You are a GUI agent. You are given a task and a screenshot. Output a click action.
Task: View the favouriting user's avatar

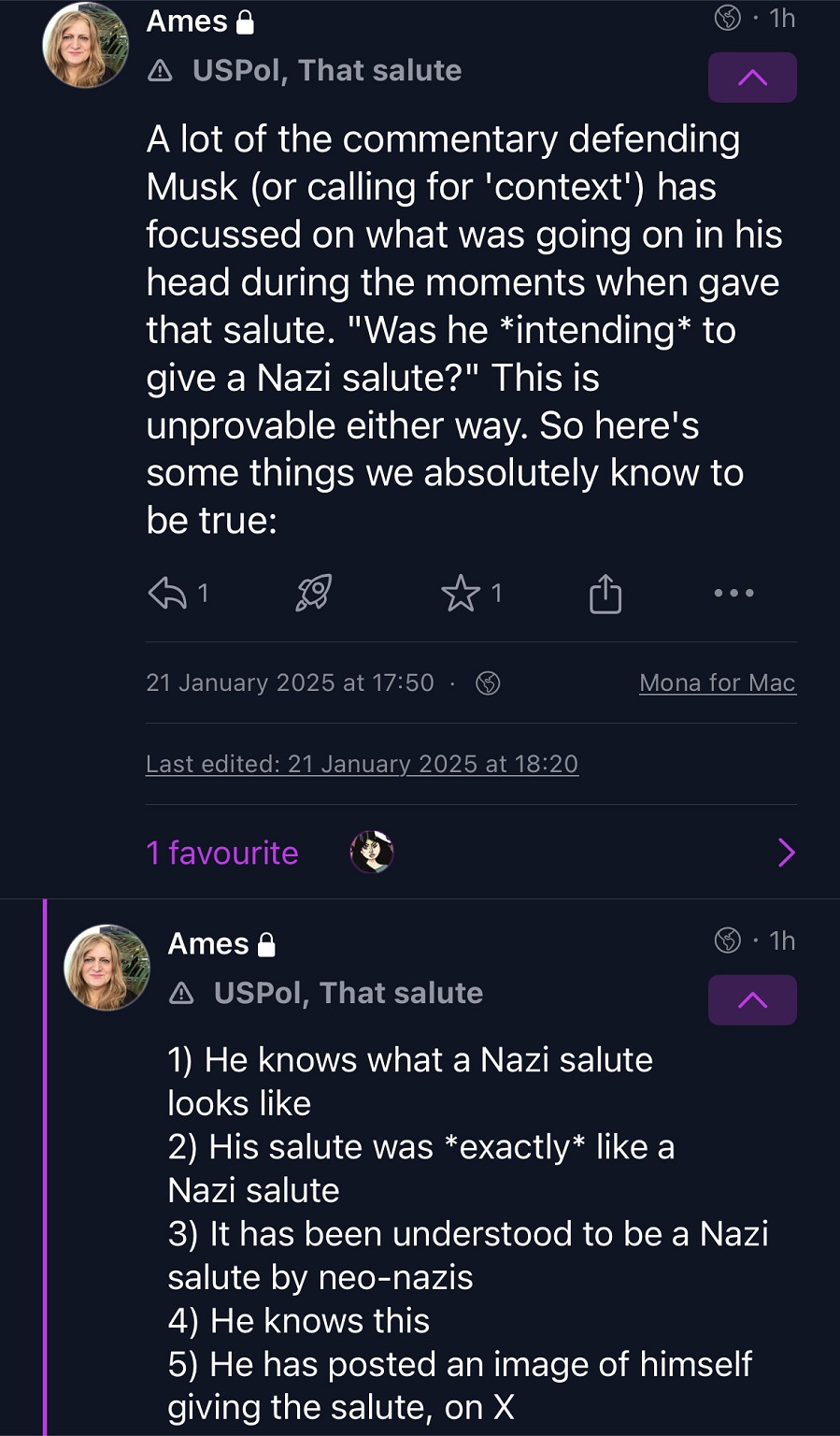coord(372,852)
